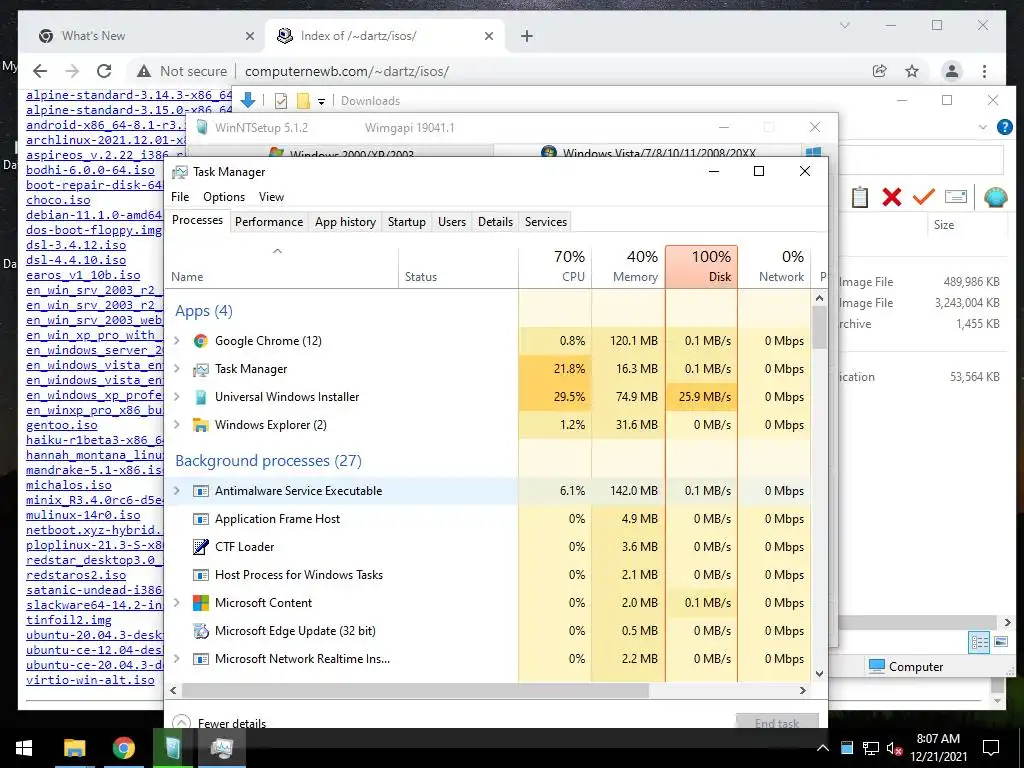Reload the Chrome page
Image resolution: width=1024 pixels, height=768 pixels.
[104, 71]
